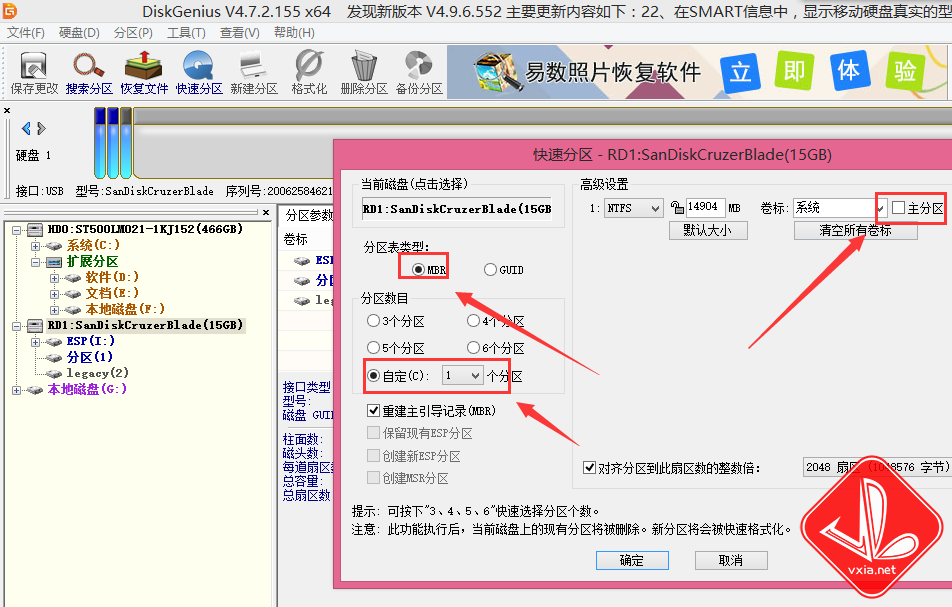Click the current disk RD1 selector field

point(457,209)
